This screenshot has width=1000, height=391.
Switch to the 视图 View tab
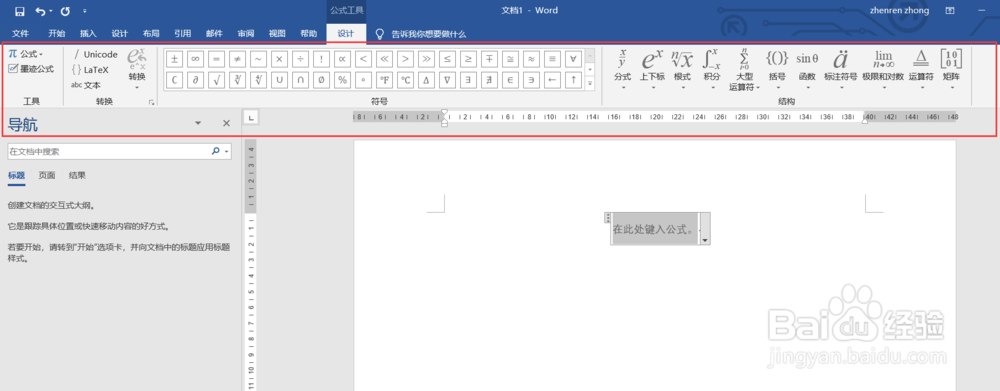click(277, 34)
